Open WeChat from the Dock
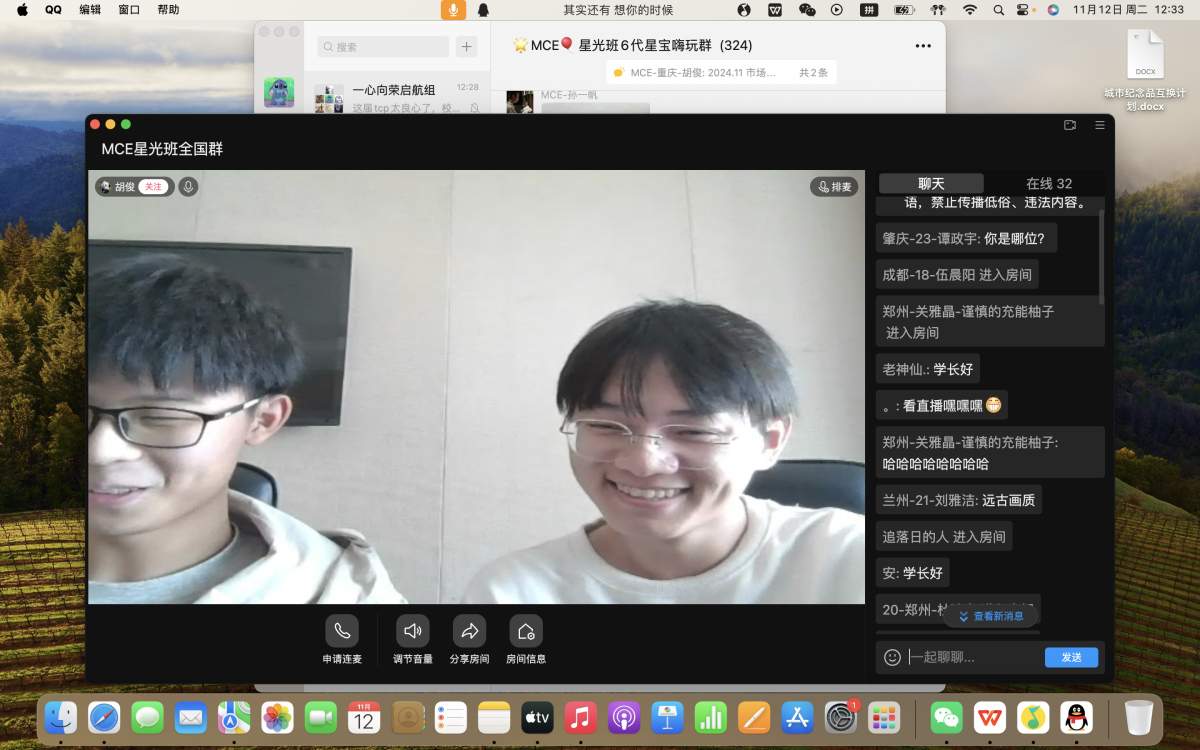This screenshot has height=750, width=1200. [946, 717]
